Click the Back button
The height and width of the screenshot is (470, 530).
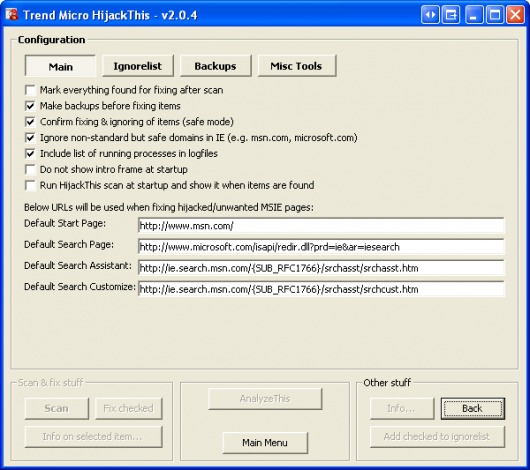[x=473, y=408]
